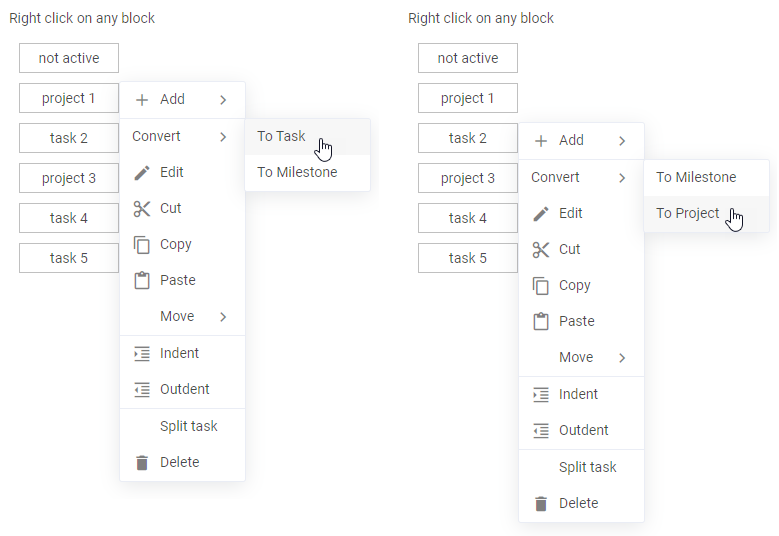Image resolution: width=779 pixels, height=536 pixels.
Task: Click the trash Delete icon in left menu
Action: point(142,462)
